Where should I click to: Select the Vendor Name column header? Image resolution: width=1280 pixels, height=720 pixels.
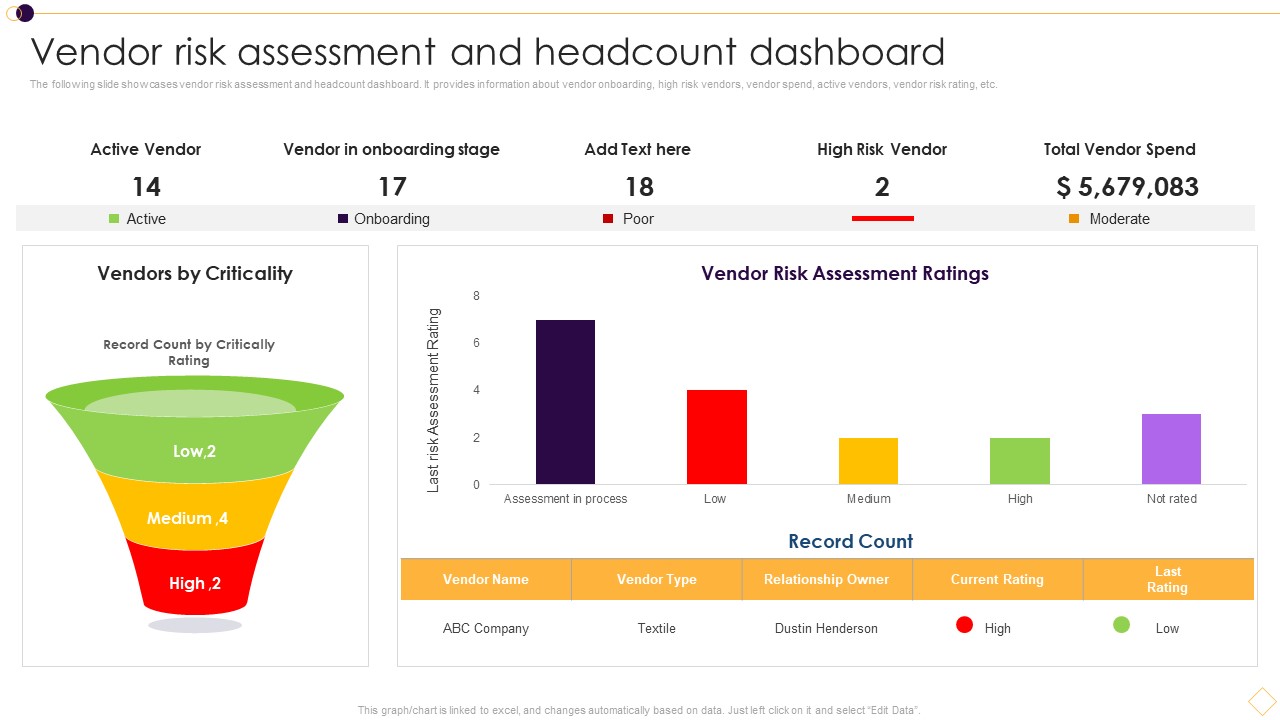click(x=486, y=579)
